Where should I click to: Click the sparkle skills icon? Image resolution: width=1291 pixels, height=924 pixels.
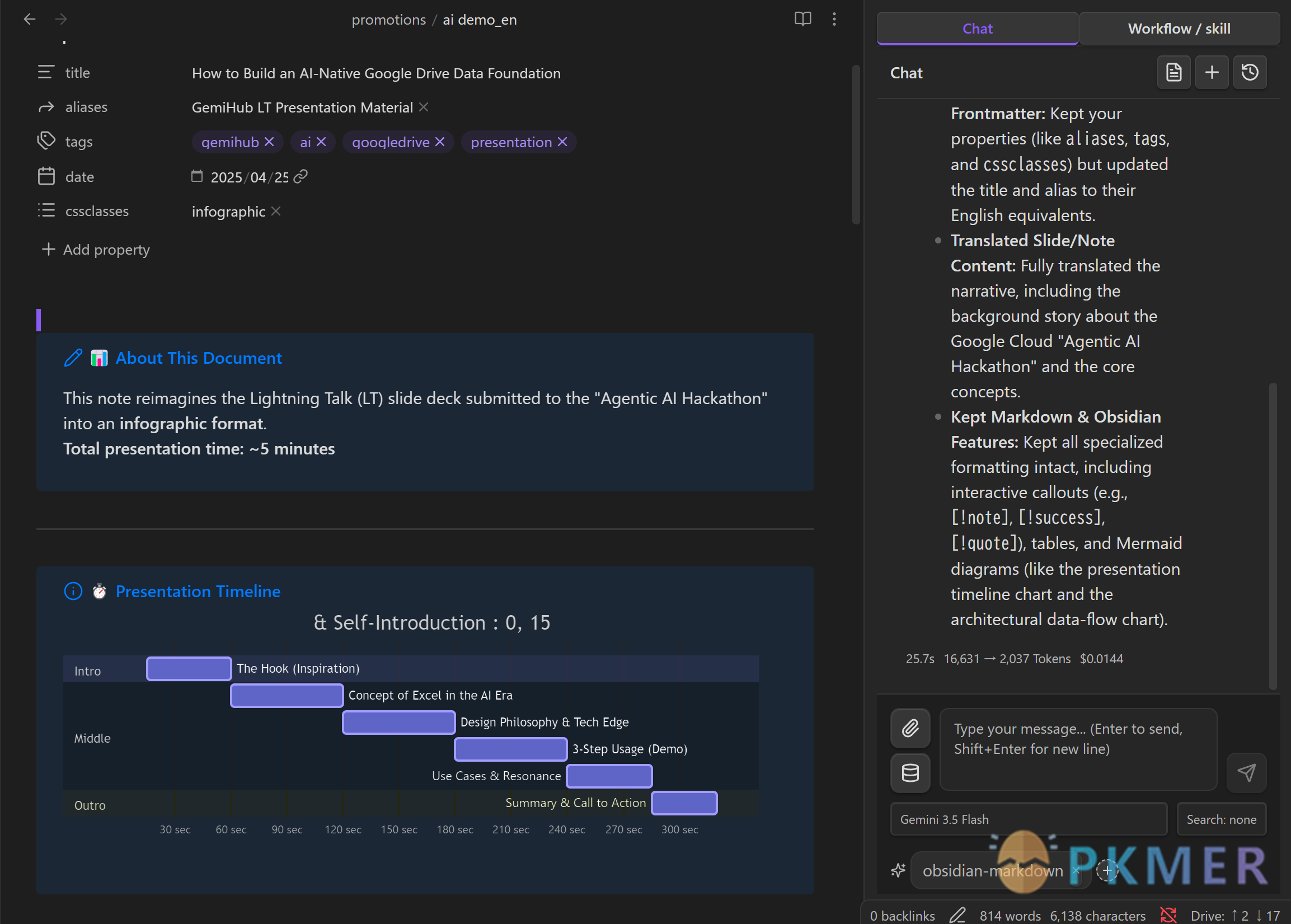pyautogui.click(x=898, y=870)
